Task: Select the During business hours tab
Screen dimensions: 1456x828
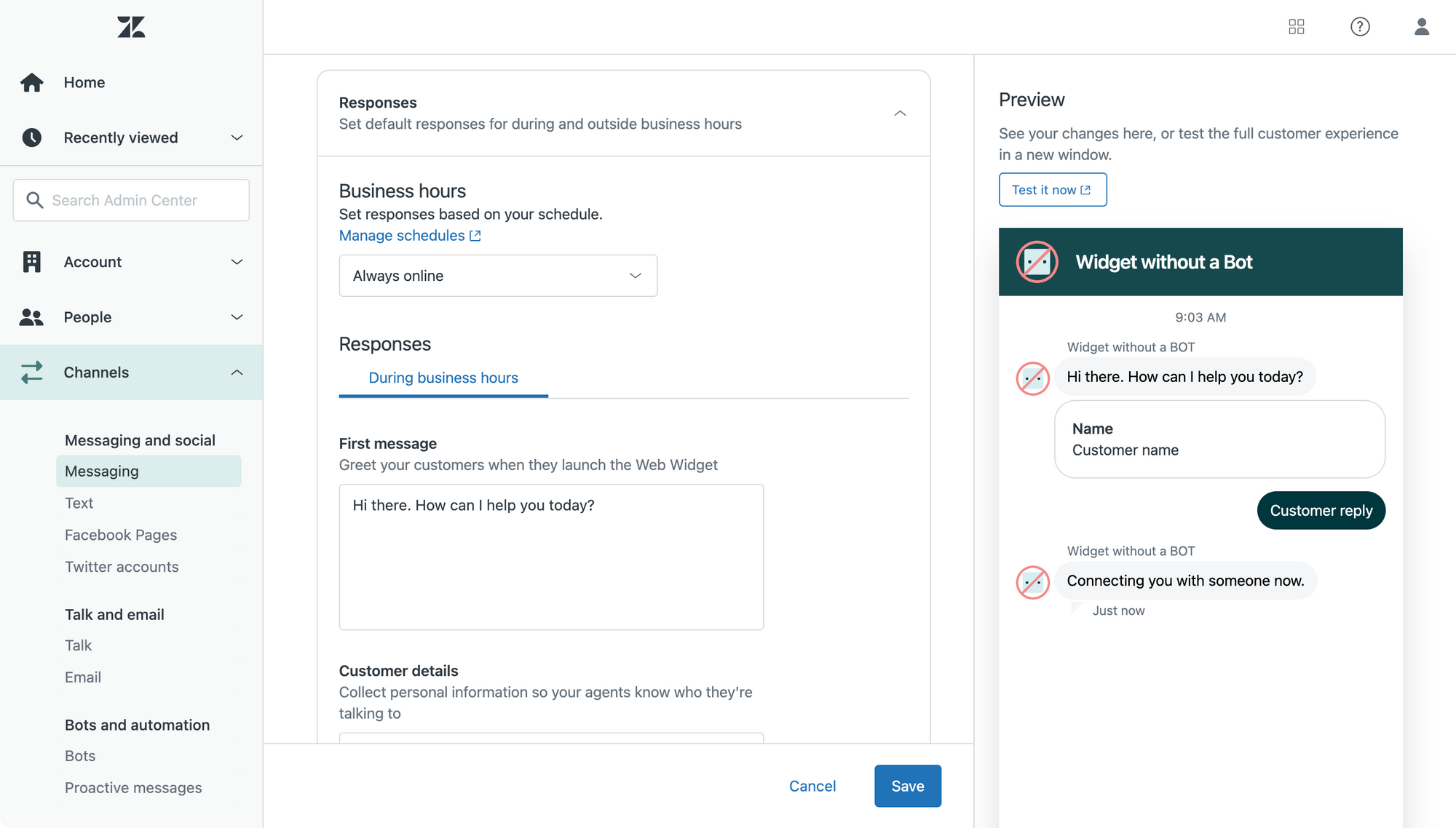Action: tap(443, 378)
